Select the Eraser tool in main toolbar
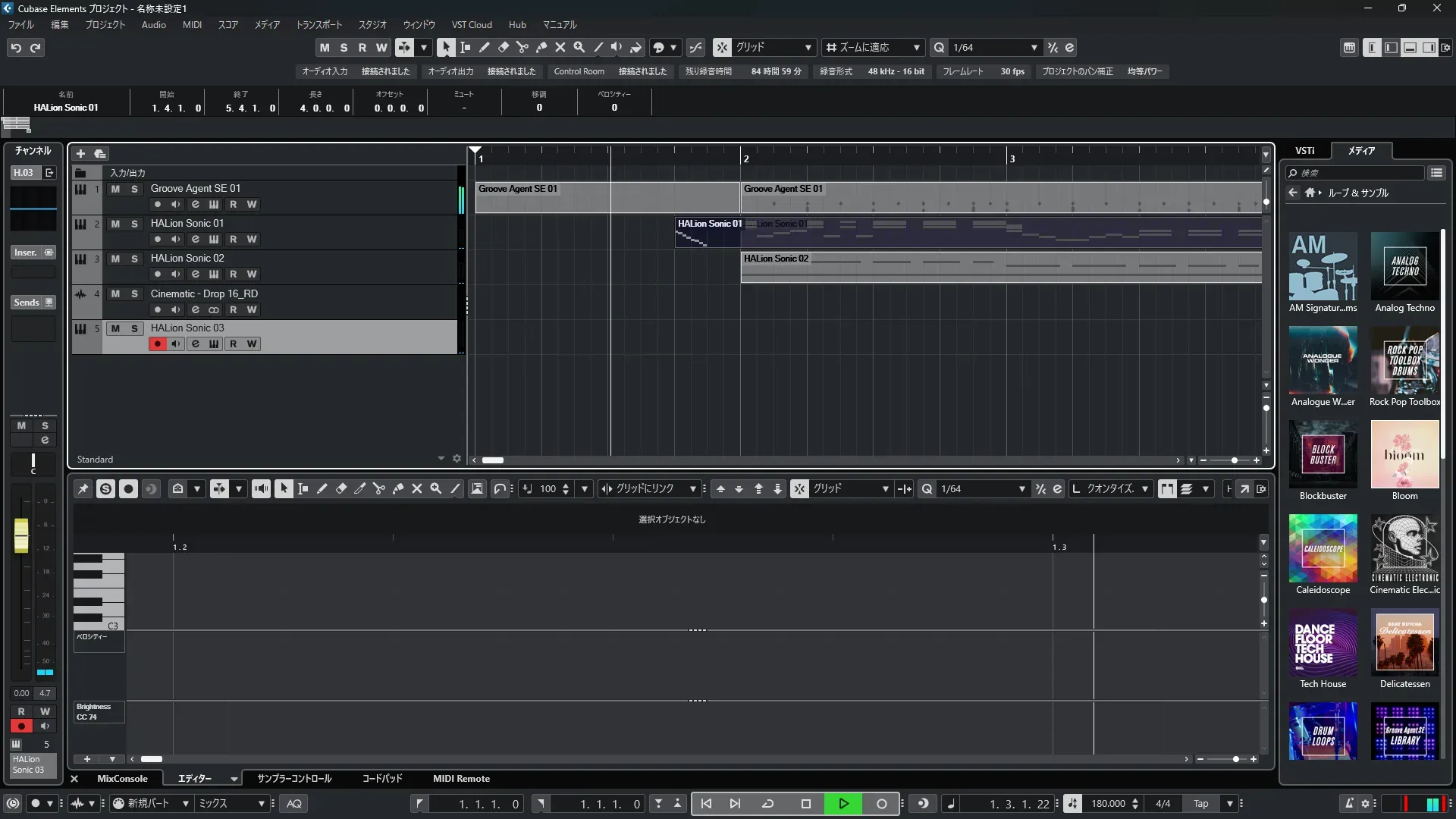The image size is (1456, 819). pos(503,47)
